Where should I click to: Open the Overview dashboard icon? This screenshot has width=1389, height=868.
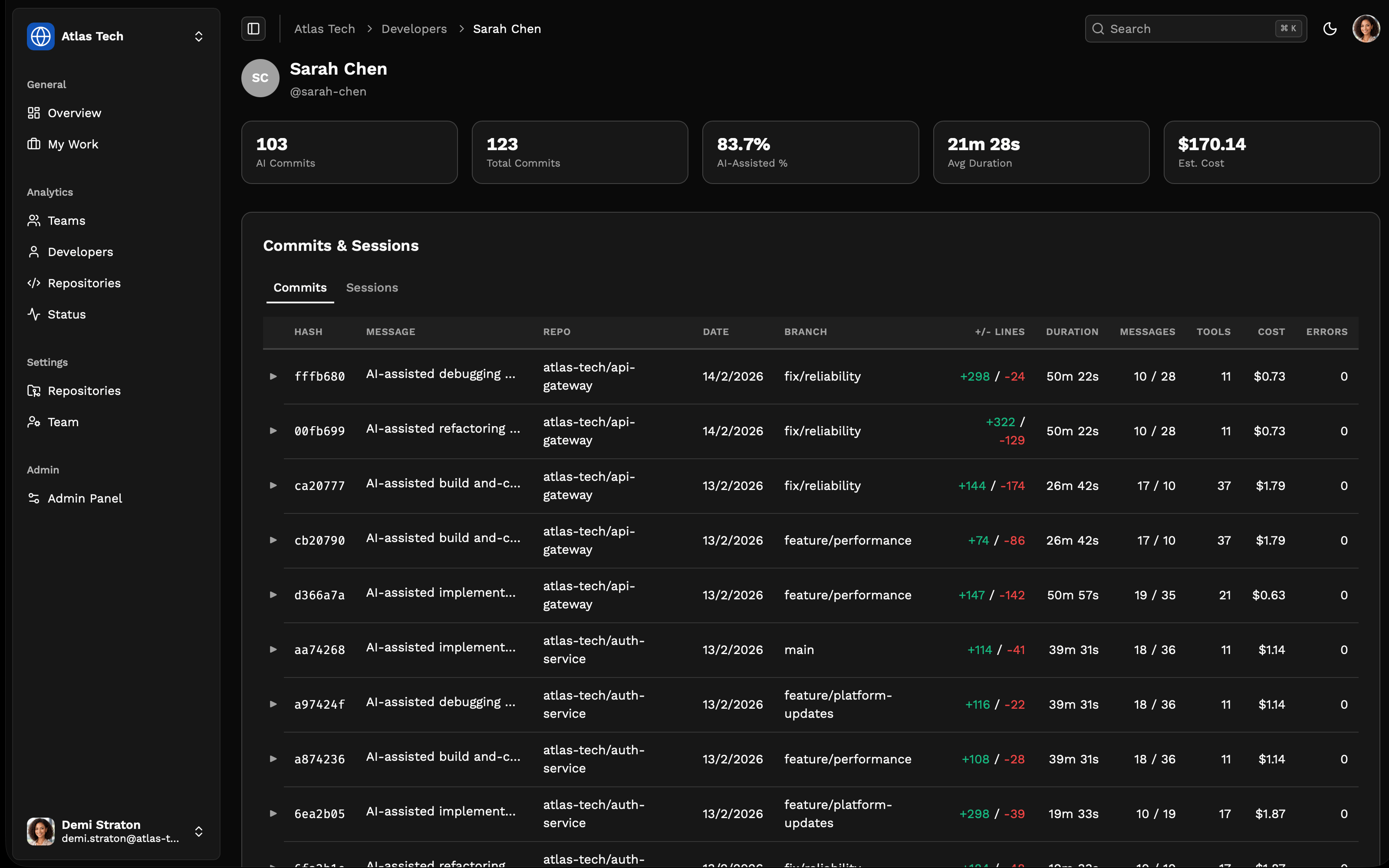click(x=34, y=113)
